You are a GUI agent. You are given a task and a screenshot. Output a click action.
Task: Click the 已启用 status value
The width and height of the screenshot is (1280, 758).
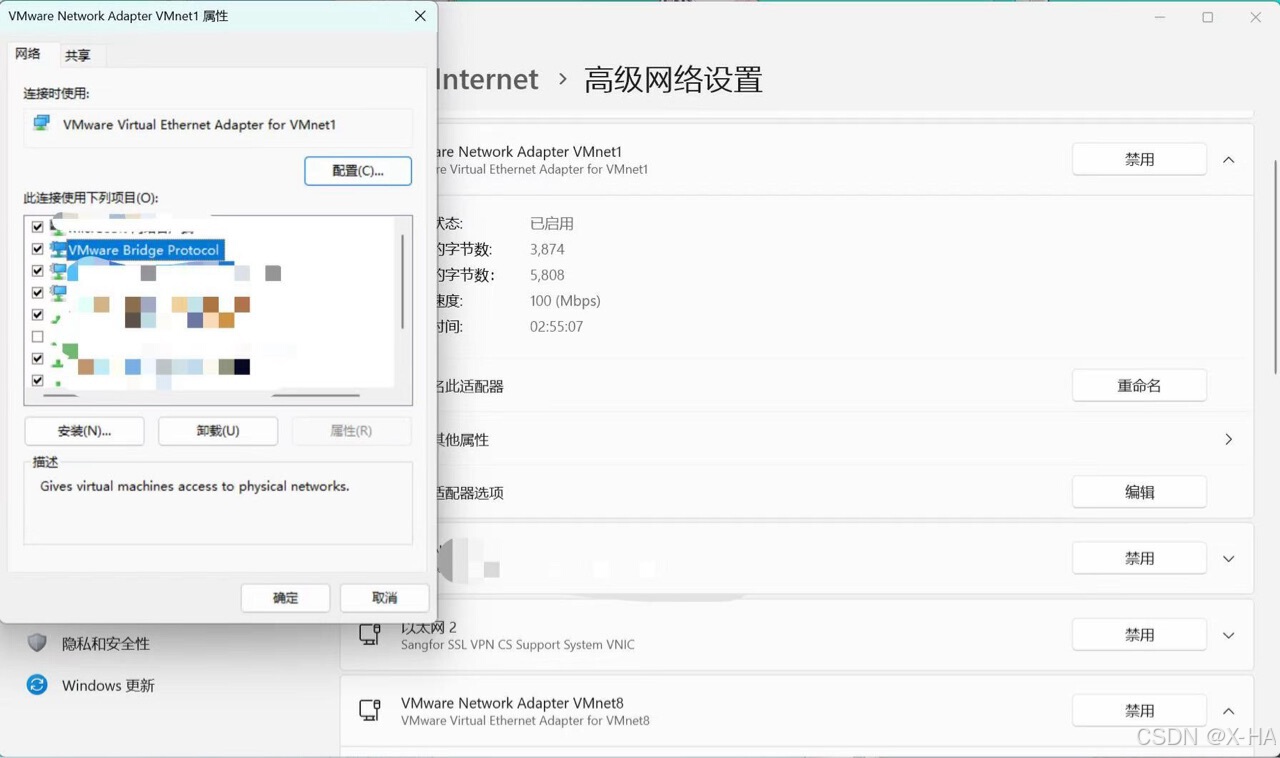tap(552, 224)
